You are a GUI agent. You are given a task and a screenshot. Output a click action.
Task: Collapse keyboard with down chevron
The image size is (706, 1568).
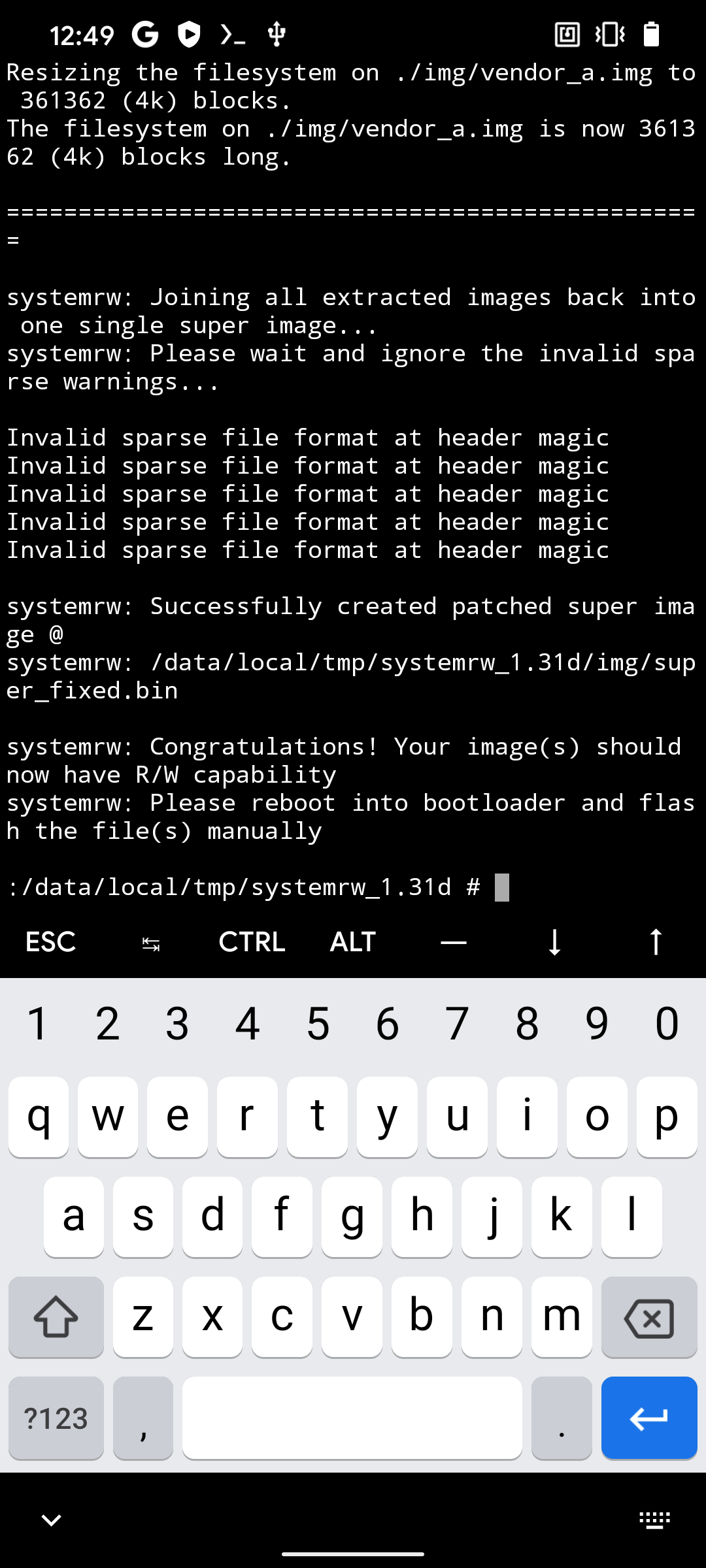pos(51,1520)
